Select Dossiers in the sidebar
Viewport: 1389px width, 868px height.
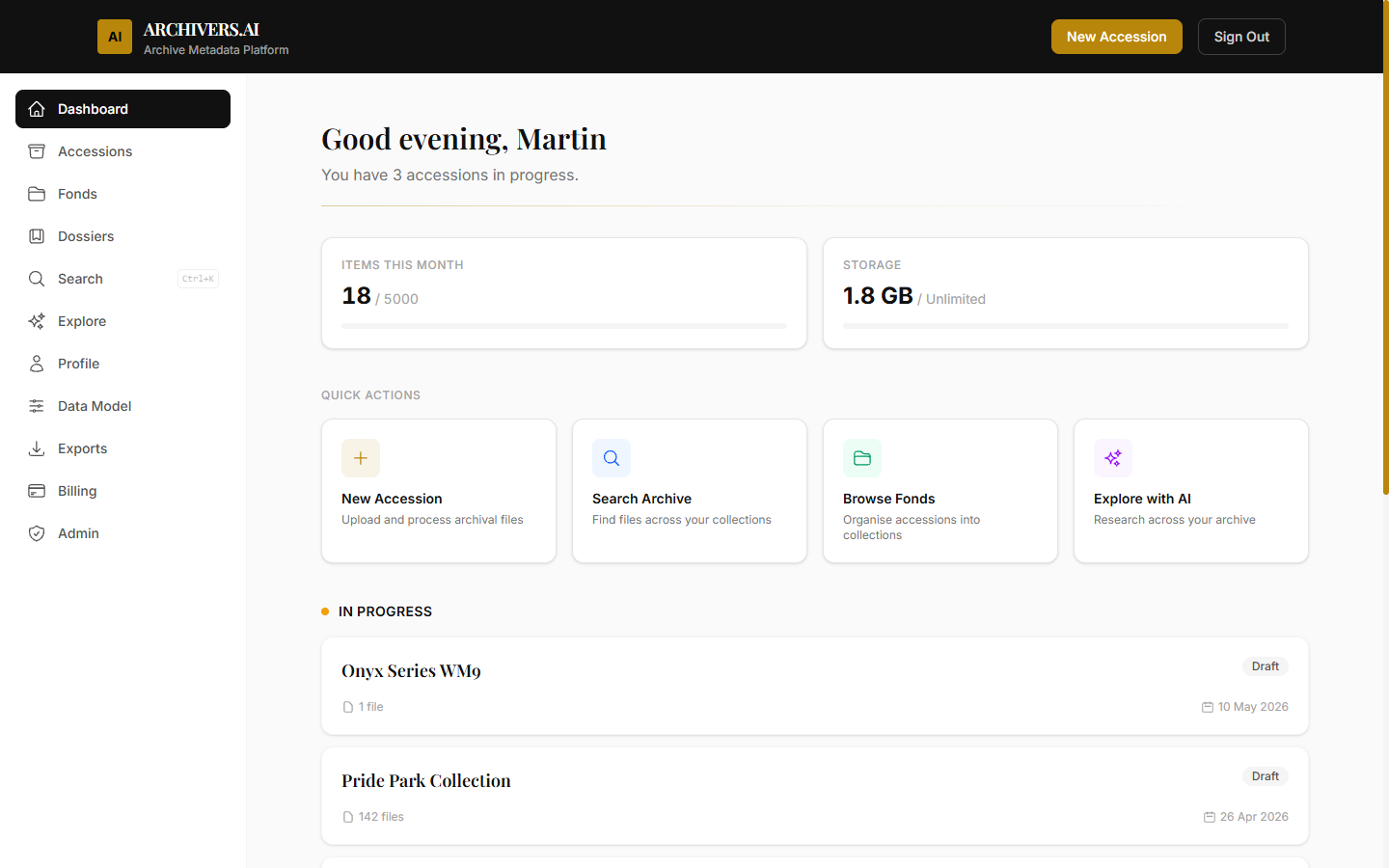123,236
